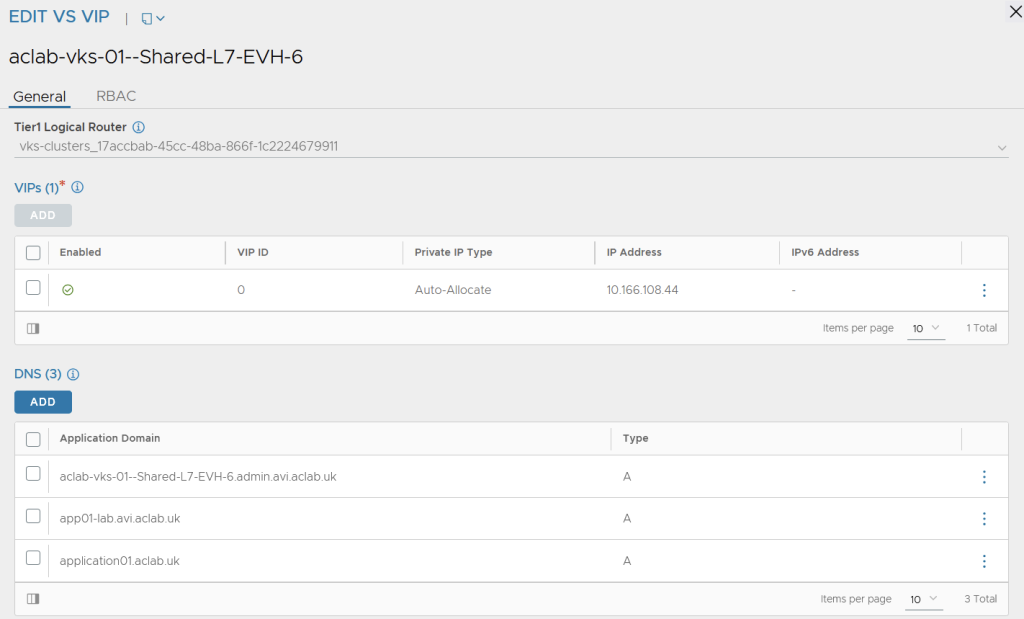The image size is (1024, 619).
Task: Click the info icon beside VIPs (1)
Action: 77,187
